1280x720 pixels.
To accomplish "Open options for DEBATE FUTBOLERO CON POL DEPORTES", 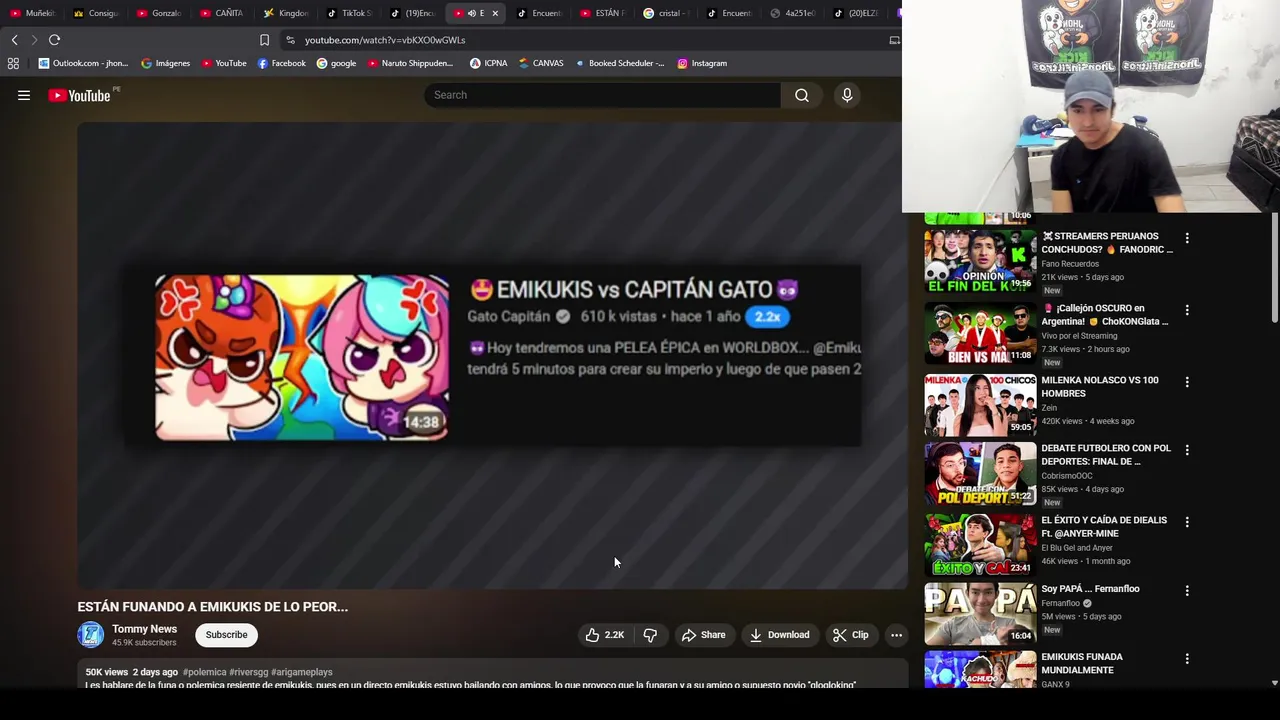I will coord(1187,450).
